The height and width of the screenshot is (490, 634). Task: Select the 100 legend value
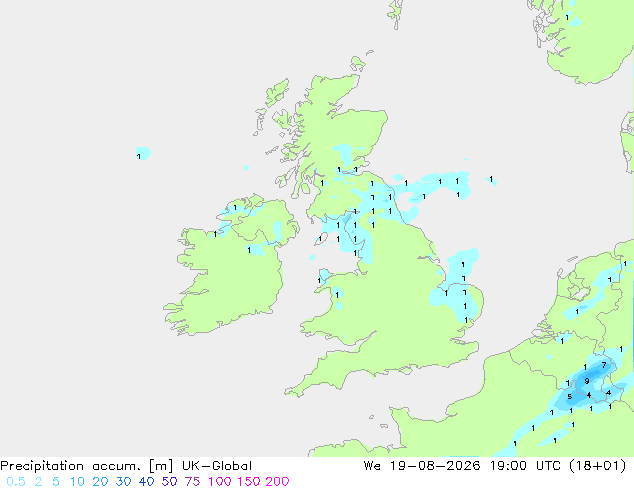click(x=219, y=482)
